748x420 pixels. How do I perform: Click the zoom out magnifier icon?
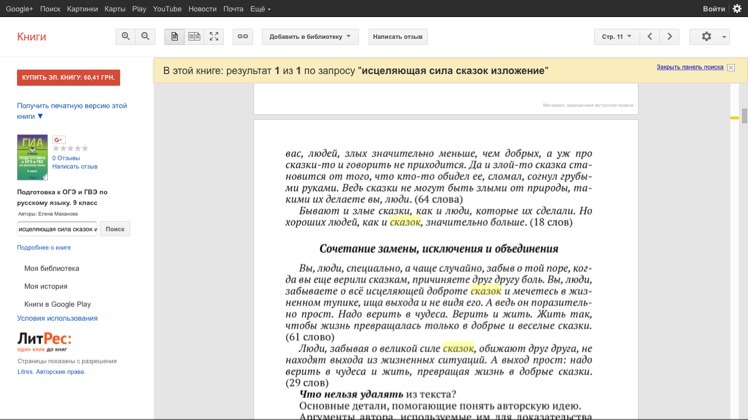146,37
